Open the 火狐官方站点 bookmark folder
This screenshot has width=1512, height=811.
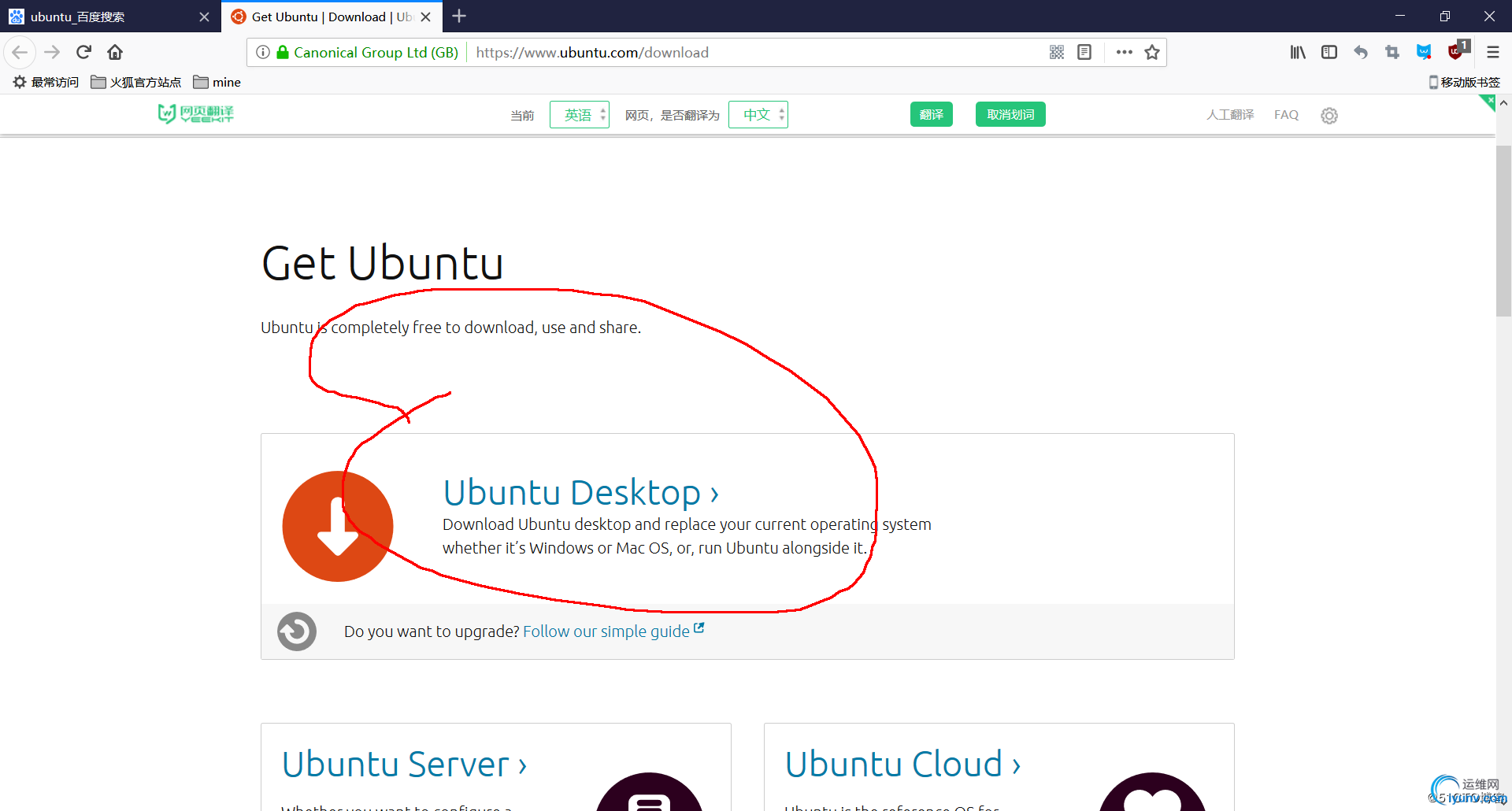click(x=136, y=82)
